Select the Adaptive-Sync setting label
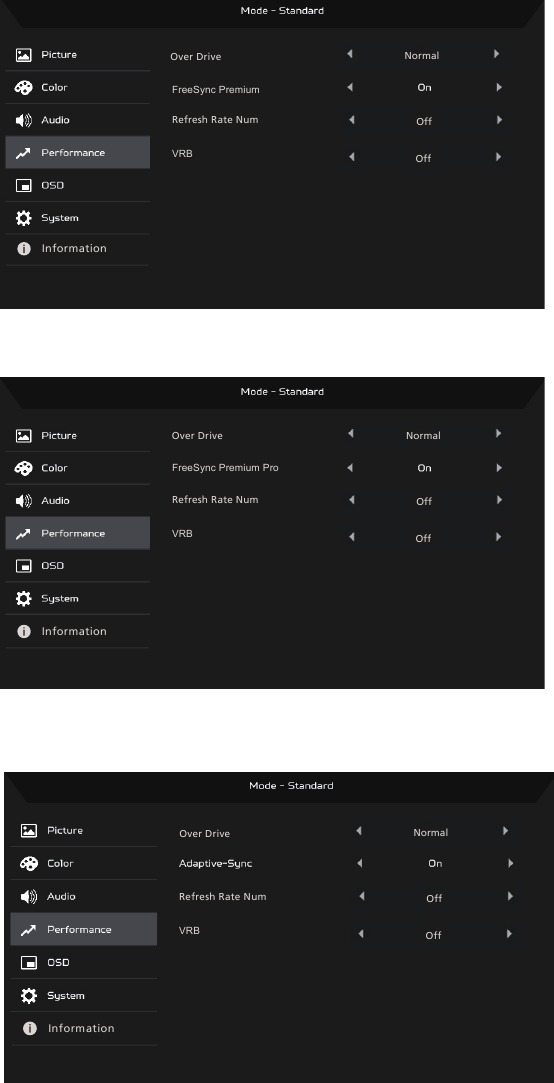This screenshot has height=1083, width=554. (x=216, y=863)
